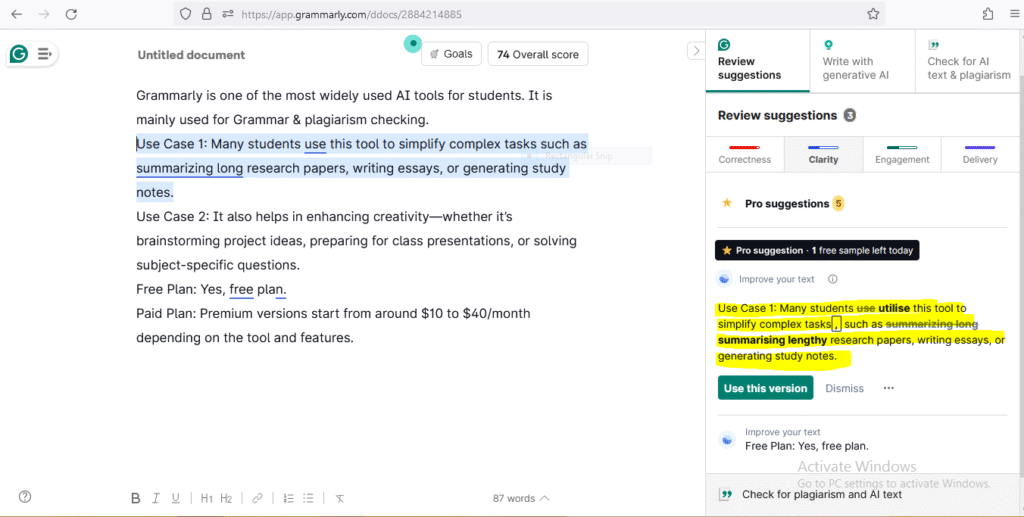Insert a link with link icon
This screenshot has width=1024, height=517.
click(x=257, y=498)
